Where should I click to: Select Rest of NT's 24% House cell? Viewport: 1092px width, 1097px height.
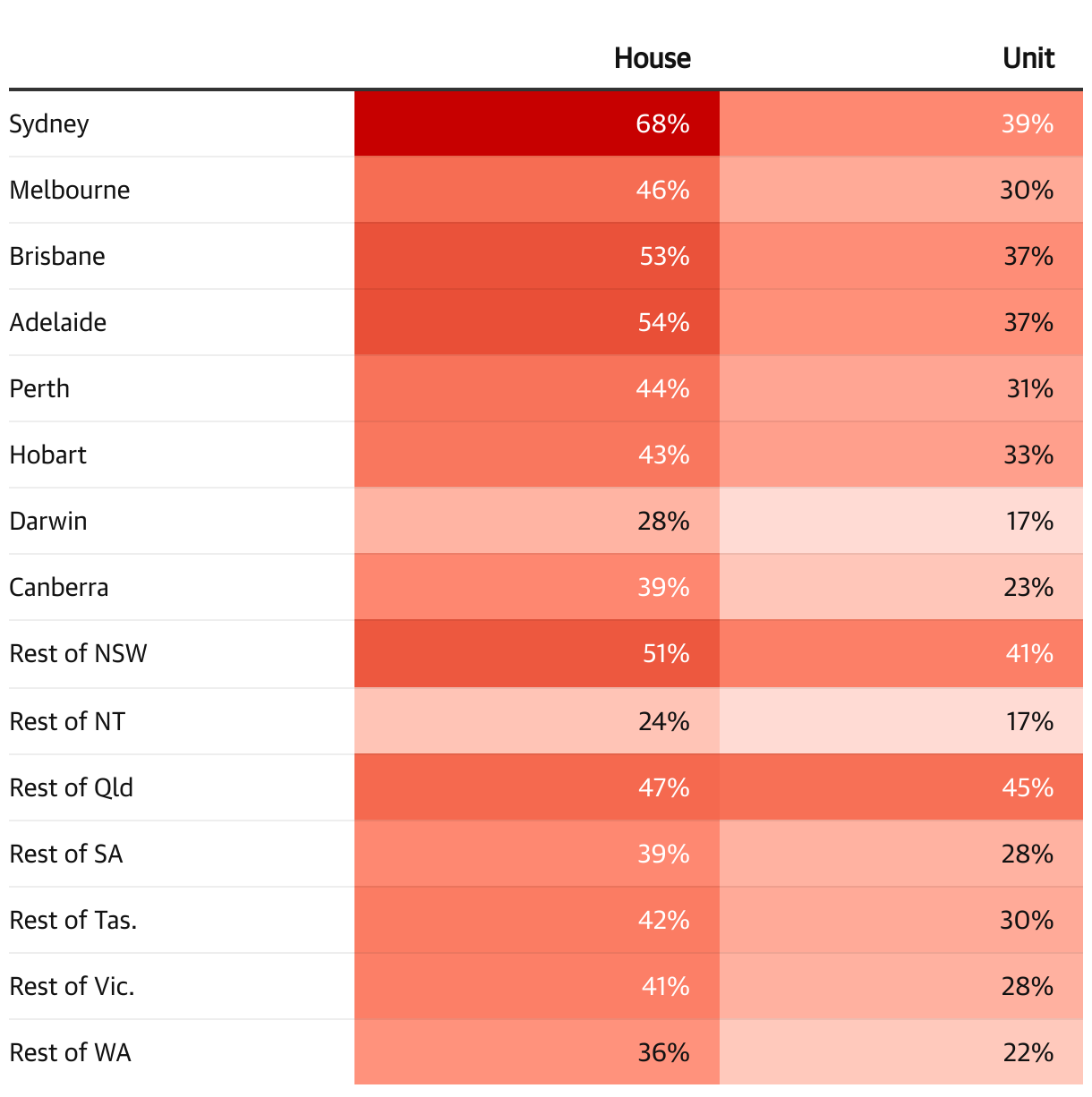[537, 721]
